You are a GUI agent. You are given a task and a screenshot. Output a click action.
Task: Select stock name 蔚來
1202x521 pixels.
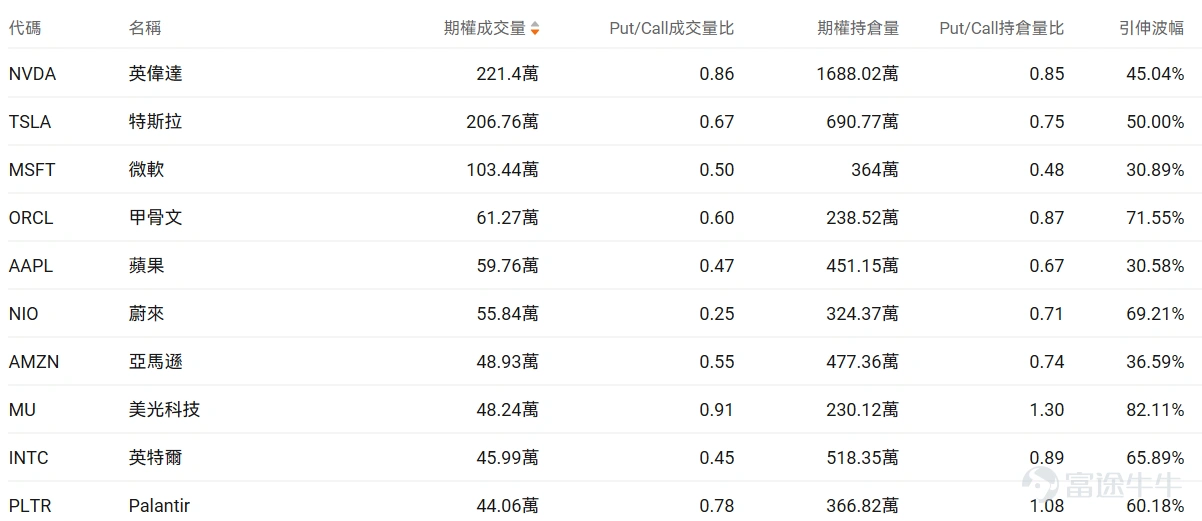(147, 314)
